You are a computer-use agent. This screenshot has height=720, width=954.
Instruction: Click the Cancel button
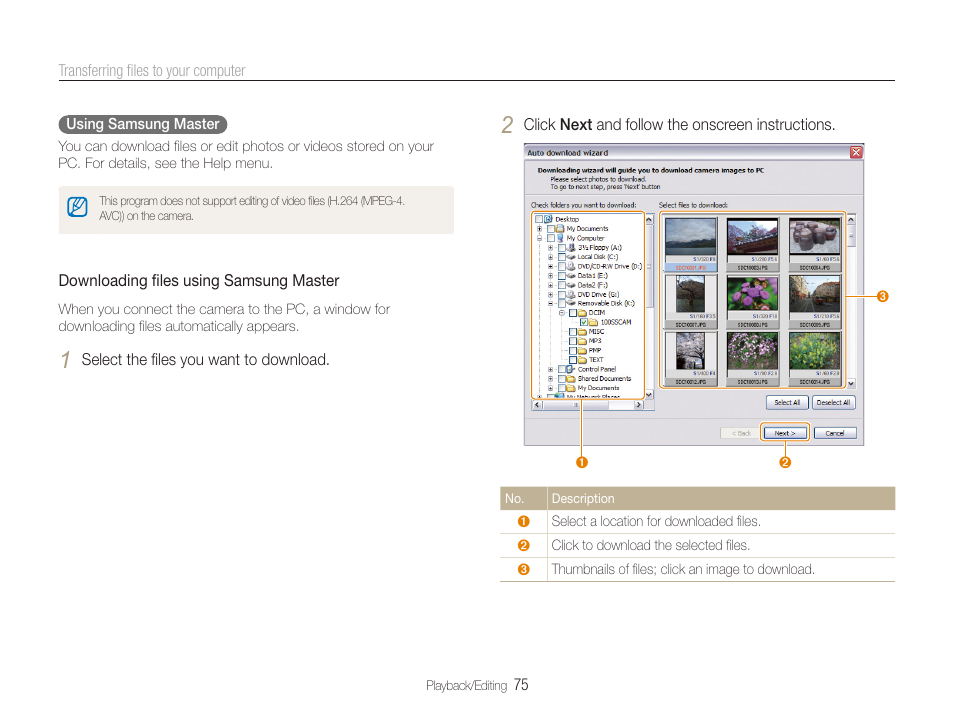[835, 433]
